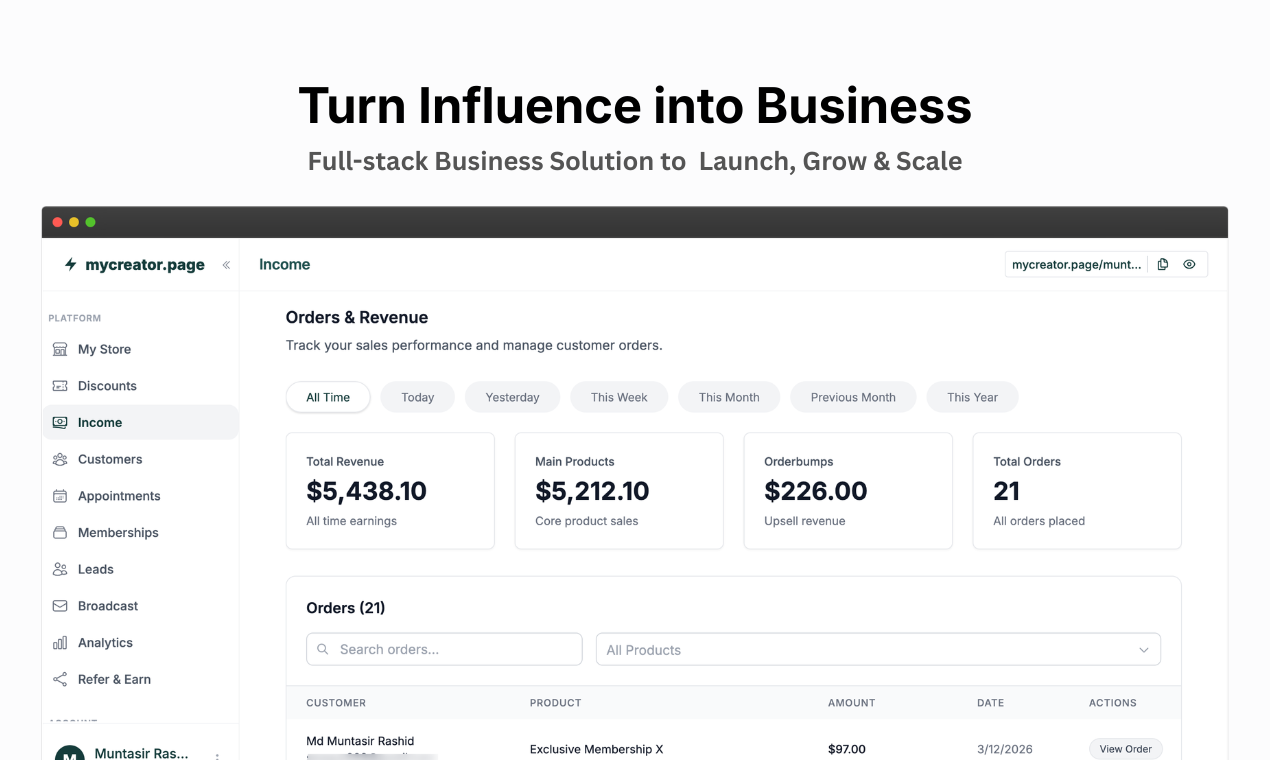Open Analytics section

[x=140, y=643]
